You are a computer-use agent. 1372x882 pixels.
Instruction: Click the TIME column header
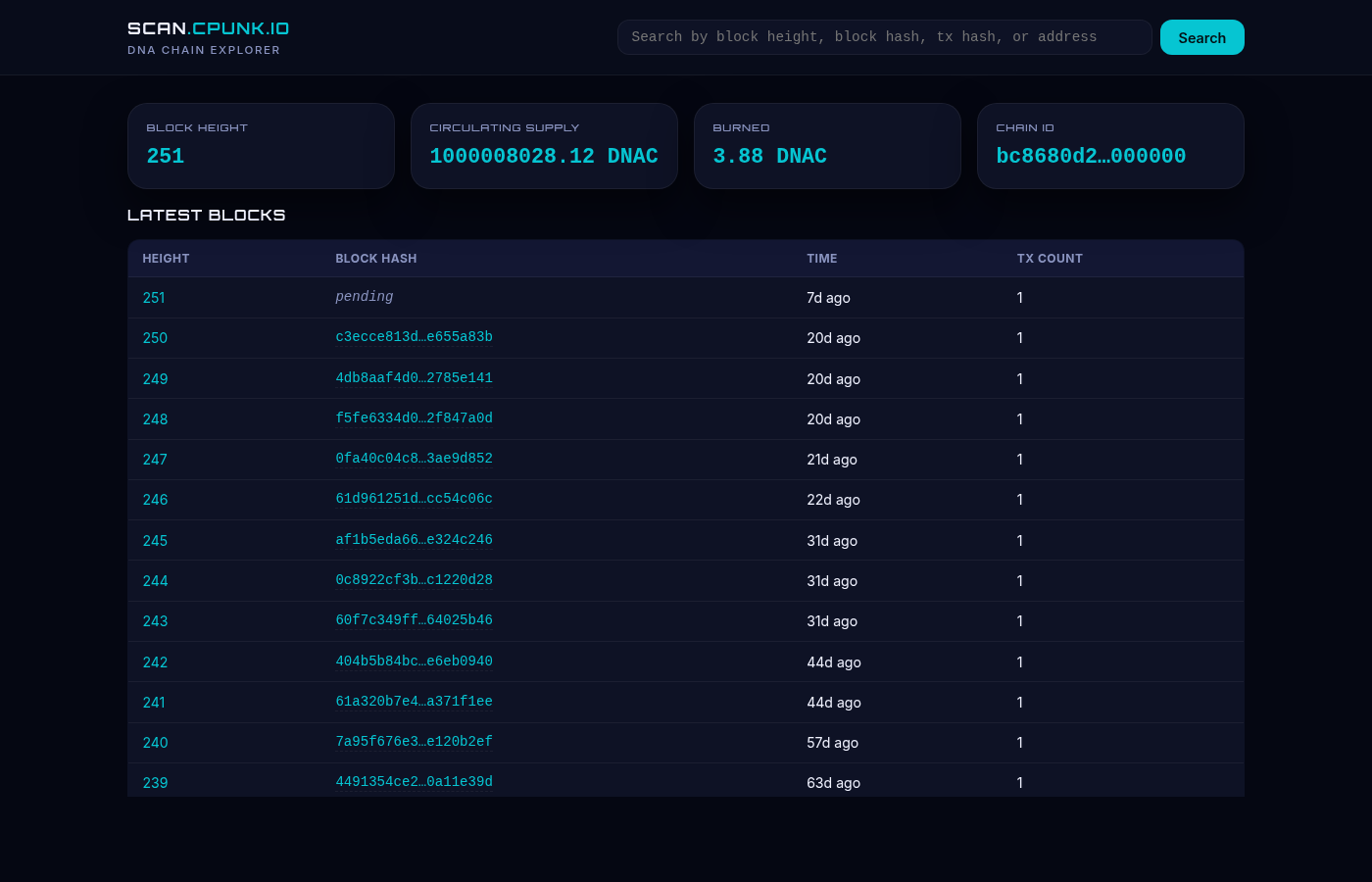(x=821, y=259)
